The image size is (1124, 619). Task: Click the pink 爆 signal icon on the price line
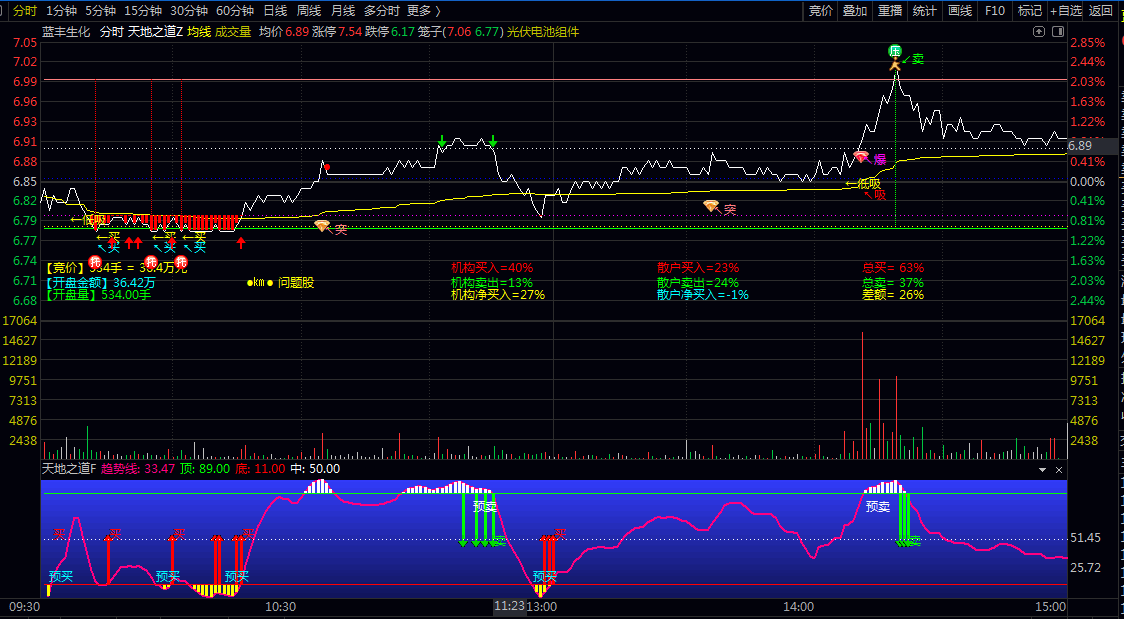coord(861,157)
